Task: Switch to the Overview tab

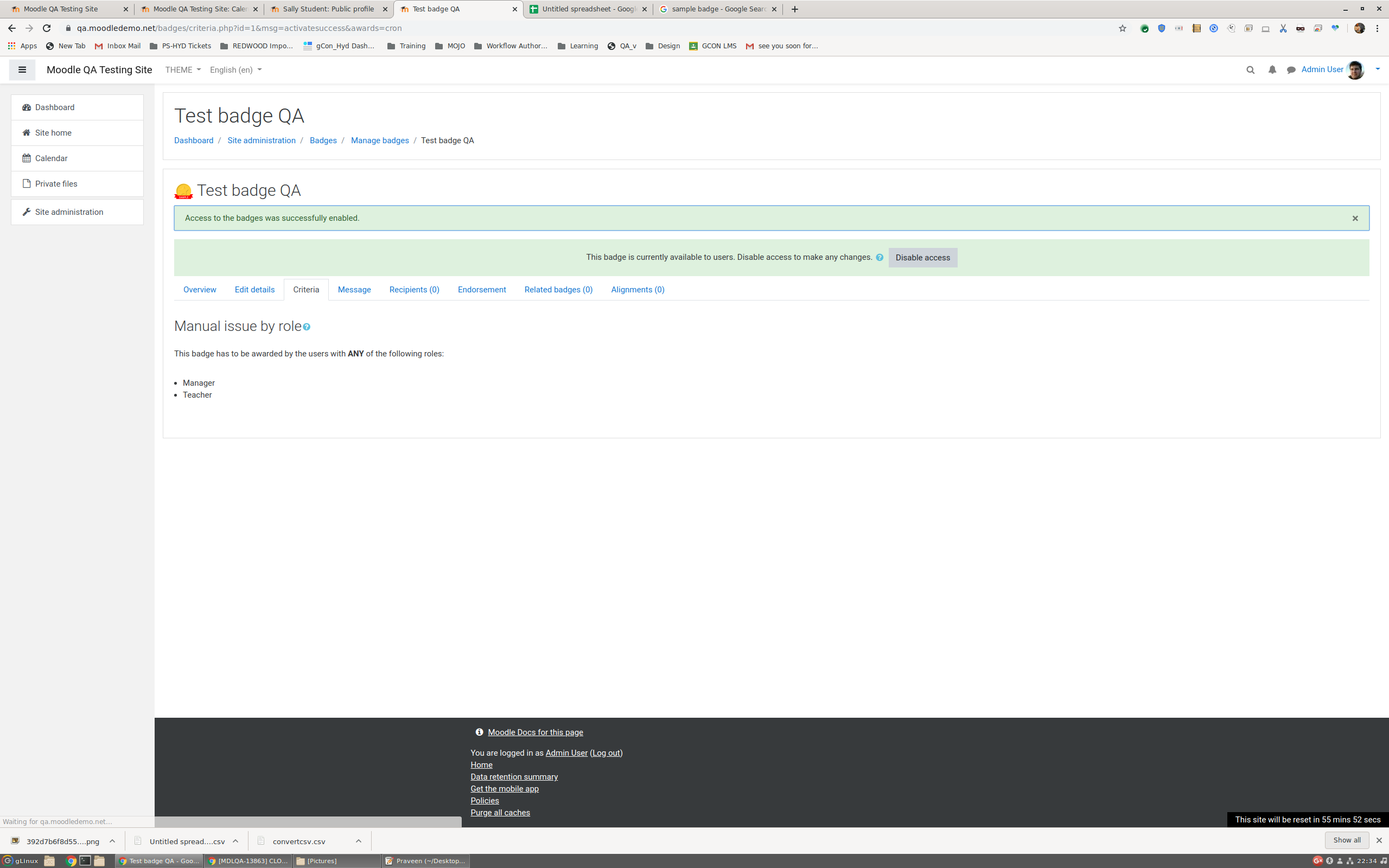Action: tap(200, 289)
